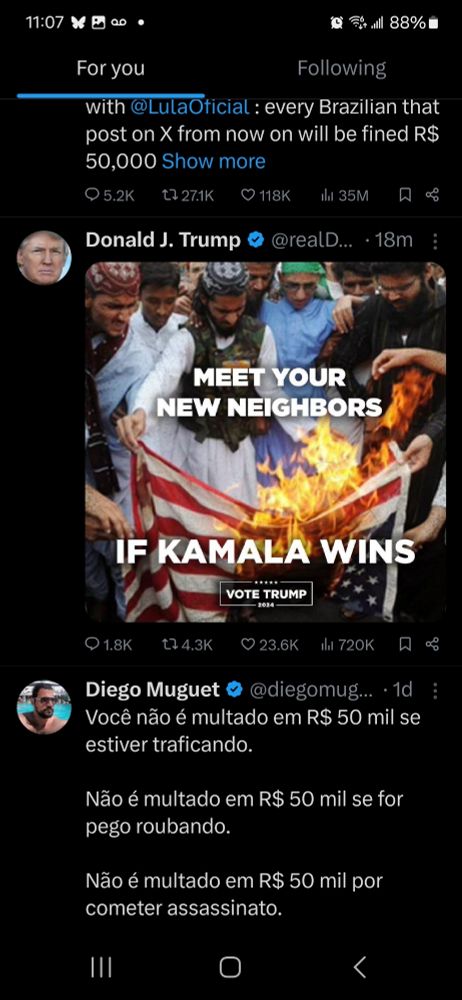Switch to the Following tab

click(341, 68)
